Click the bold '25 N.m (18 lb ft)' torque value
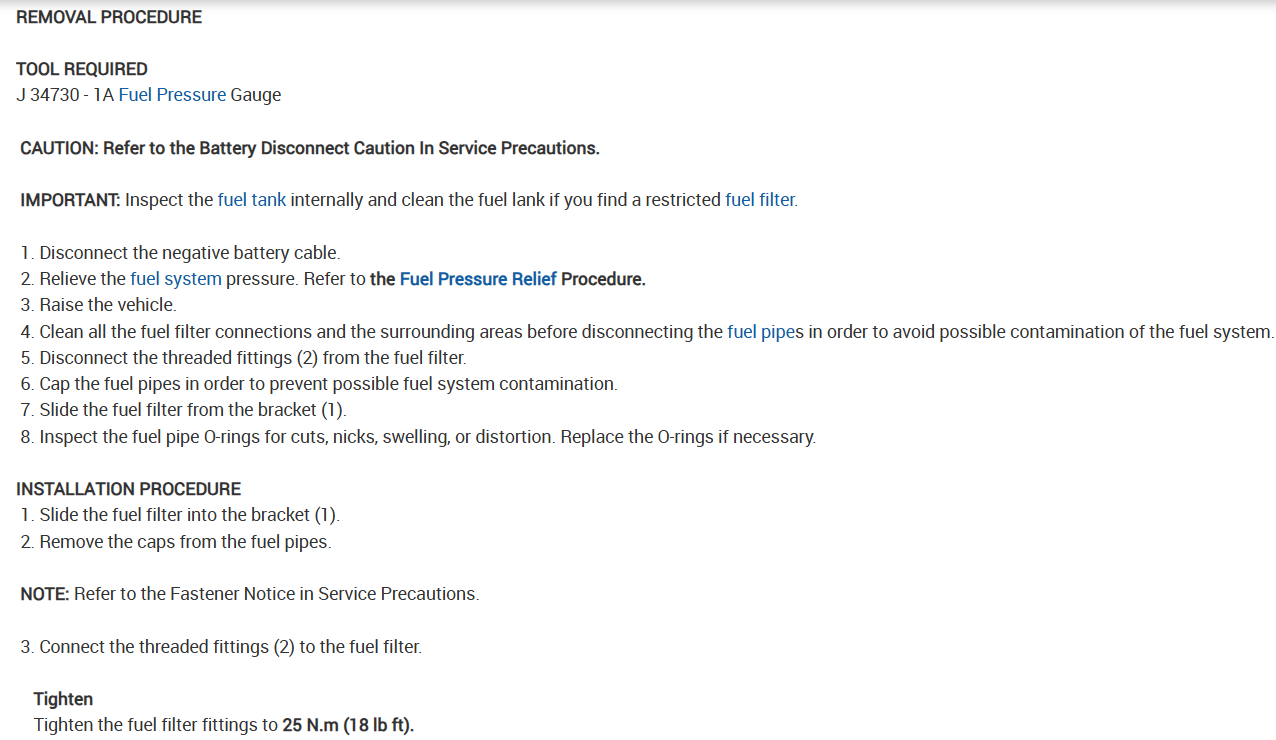The image size is (1276, 740). 348,725
